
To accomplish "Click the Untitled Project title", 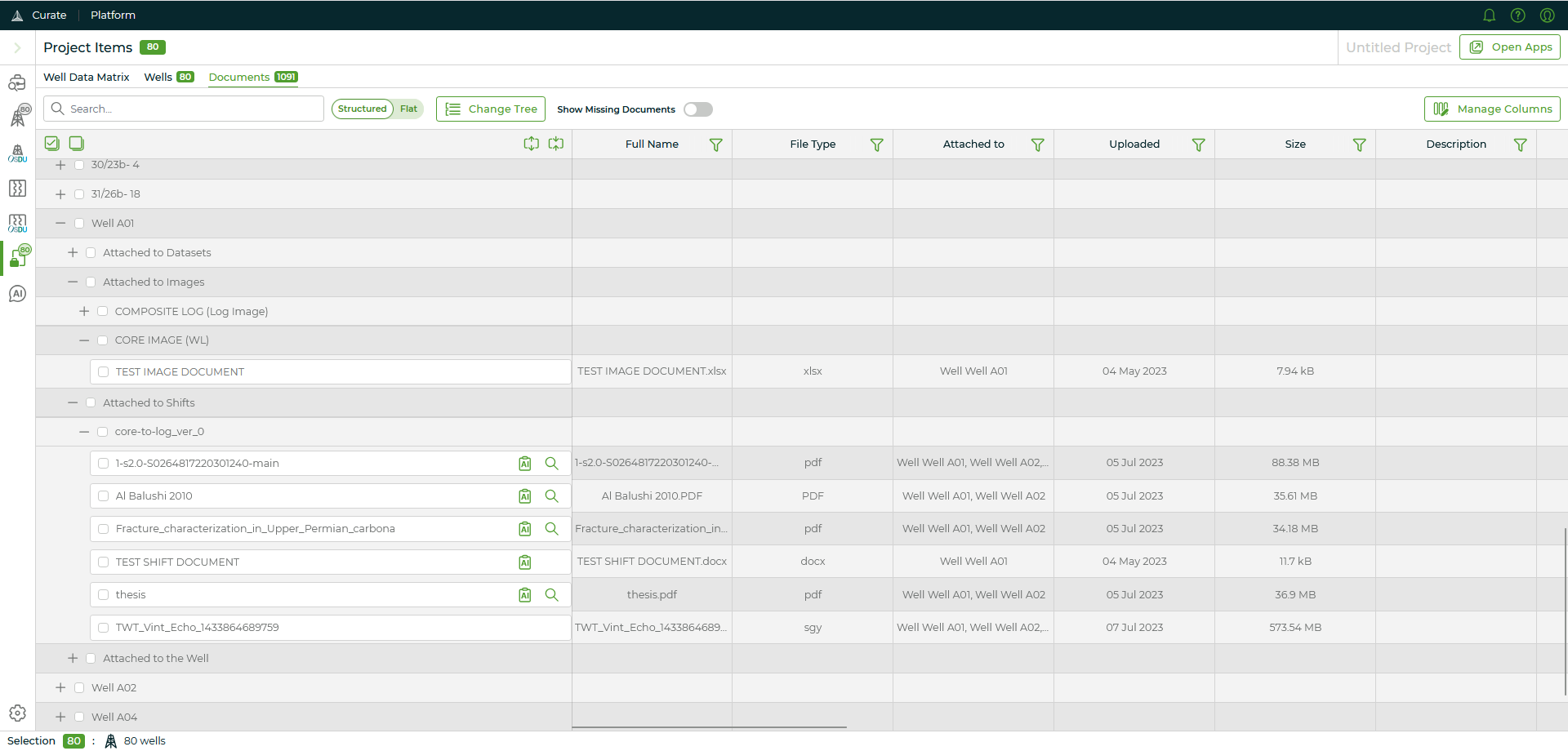I will 1398,48.
